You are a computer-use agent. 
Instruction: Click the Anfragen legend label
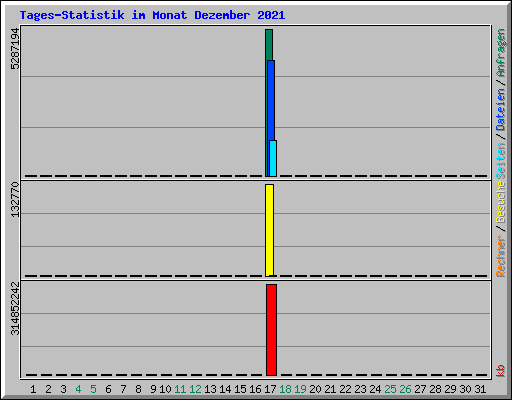tap(500, 52)
